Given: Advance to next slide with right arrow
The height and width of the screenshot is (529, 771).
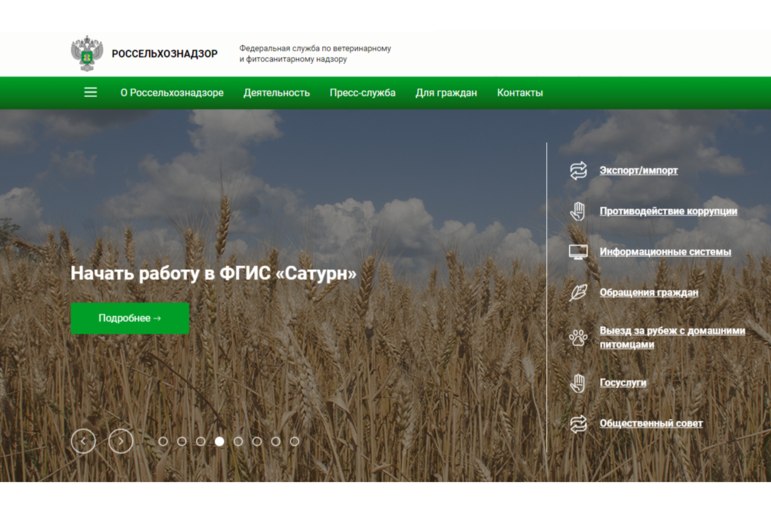Looking at the screenshot, I should (x=121, y=441).
